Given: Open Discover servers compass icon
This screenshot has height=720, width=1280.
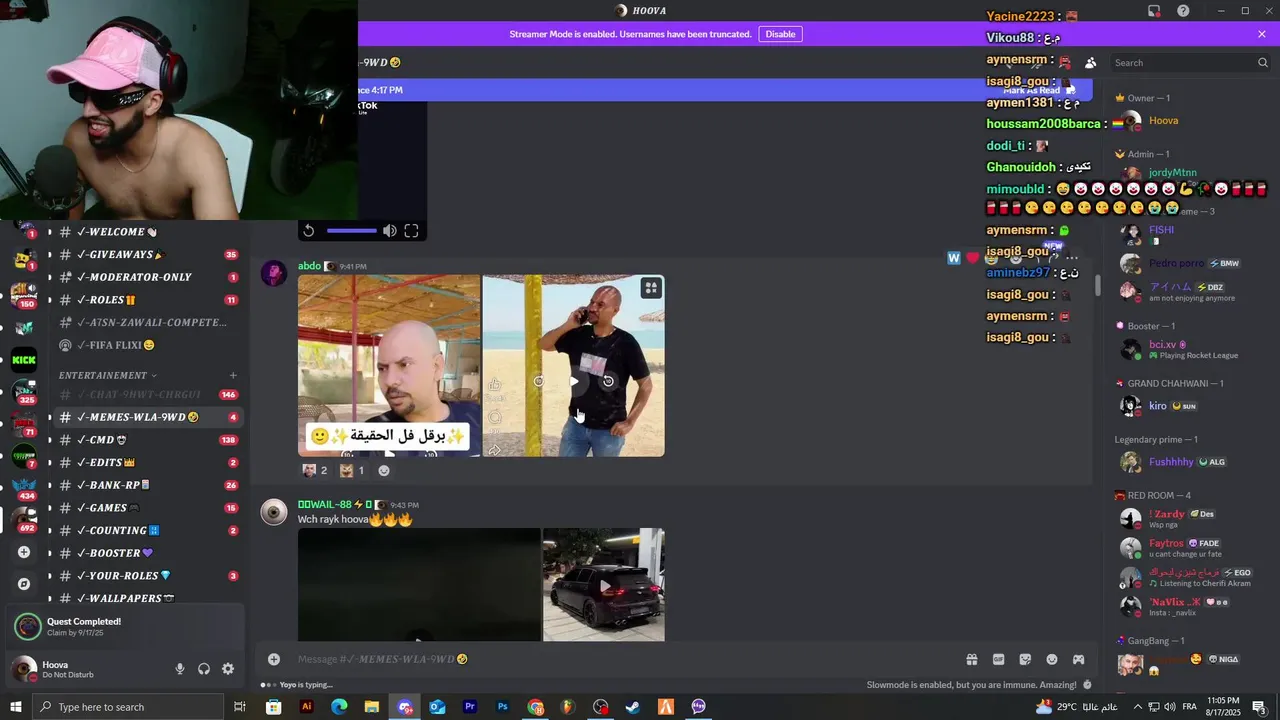Looking at the screenshot, I should pos(24,584).
